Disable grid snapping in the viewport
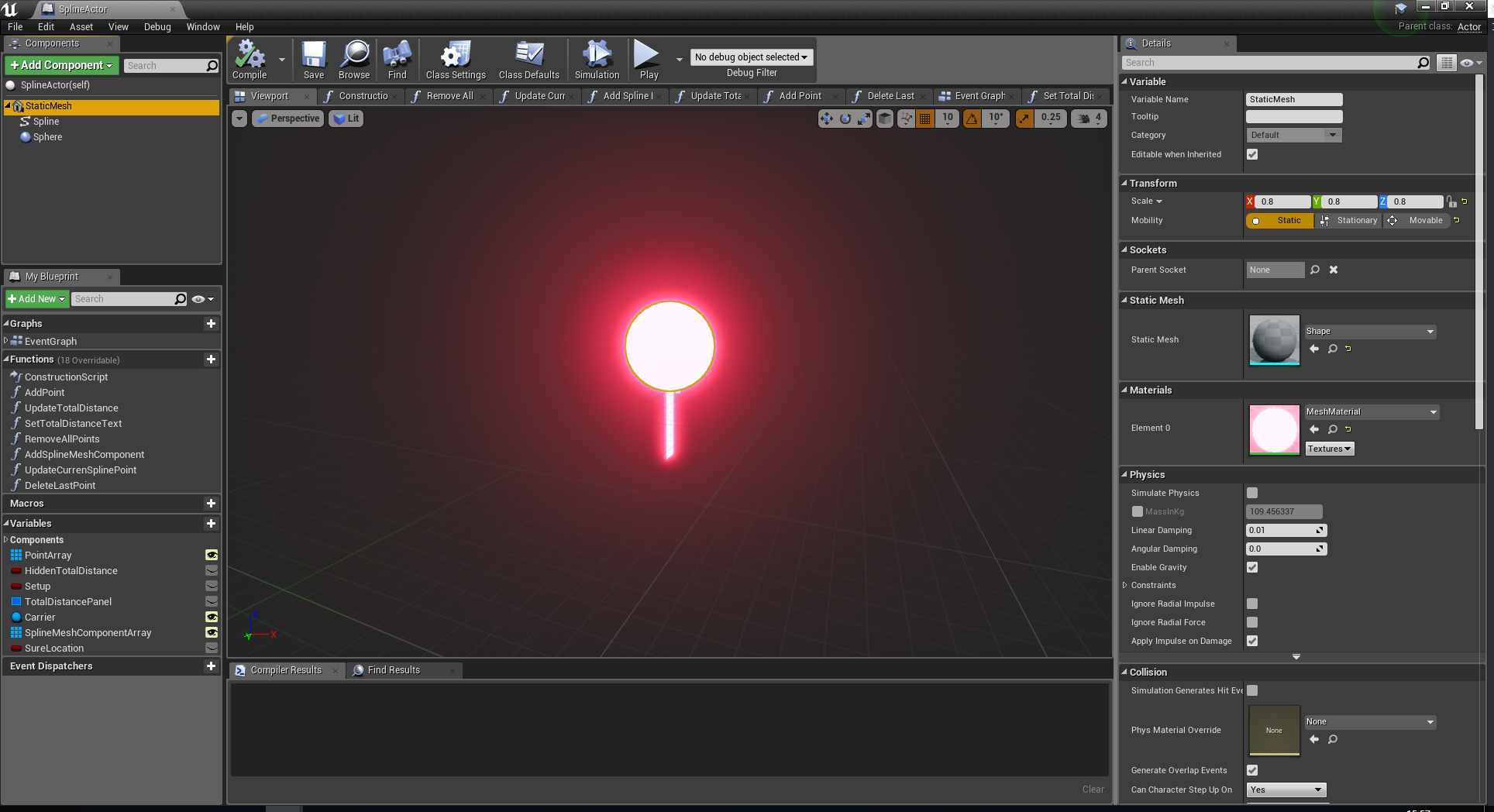Viewport: 1494px width, 812px height. pos(924,119)
